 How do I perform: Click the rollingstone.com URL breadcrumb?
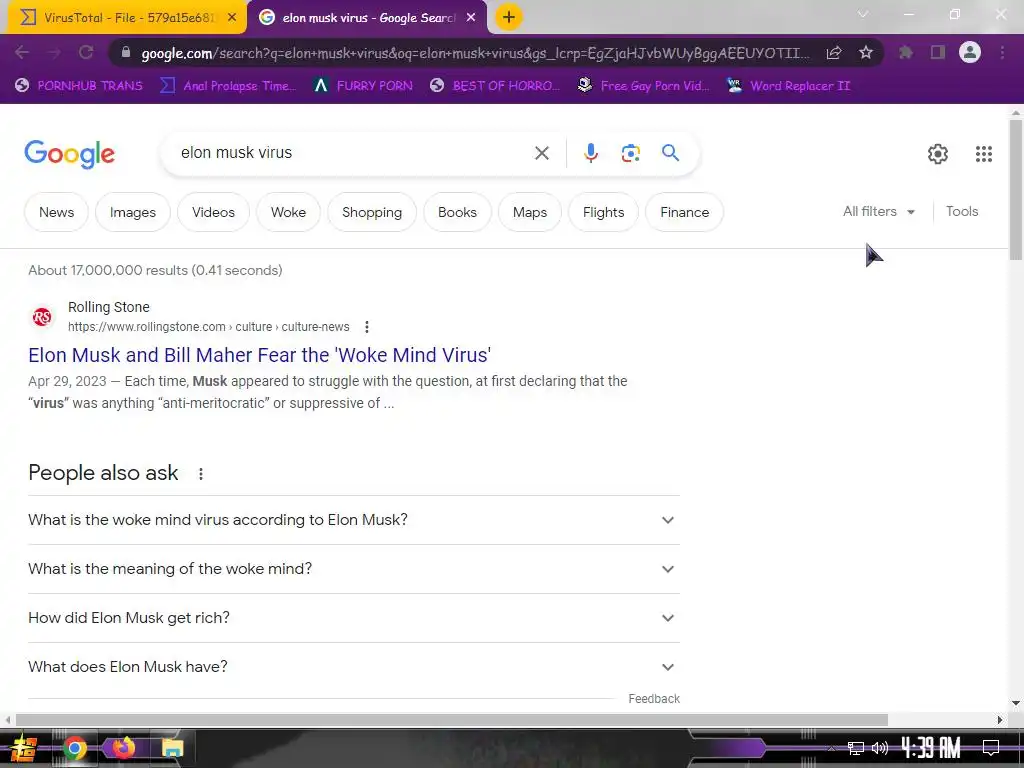point(208,327)
